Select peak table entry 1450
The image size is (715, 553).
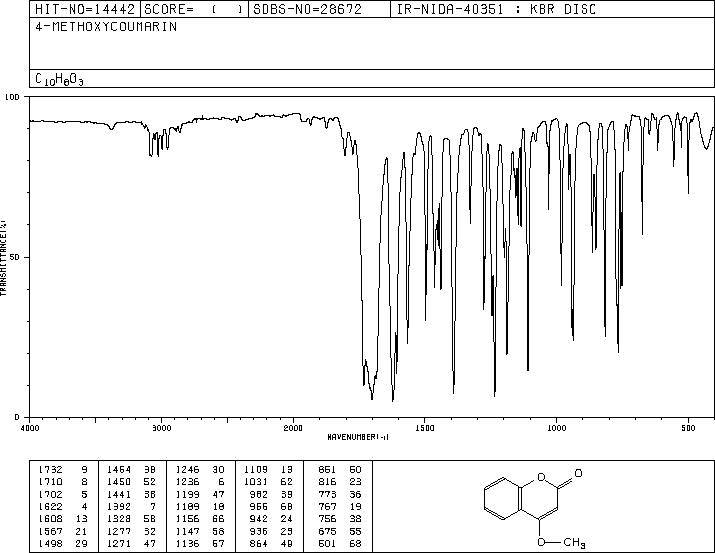click(132, 482)
